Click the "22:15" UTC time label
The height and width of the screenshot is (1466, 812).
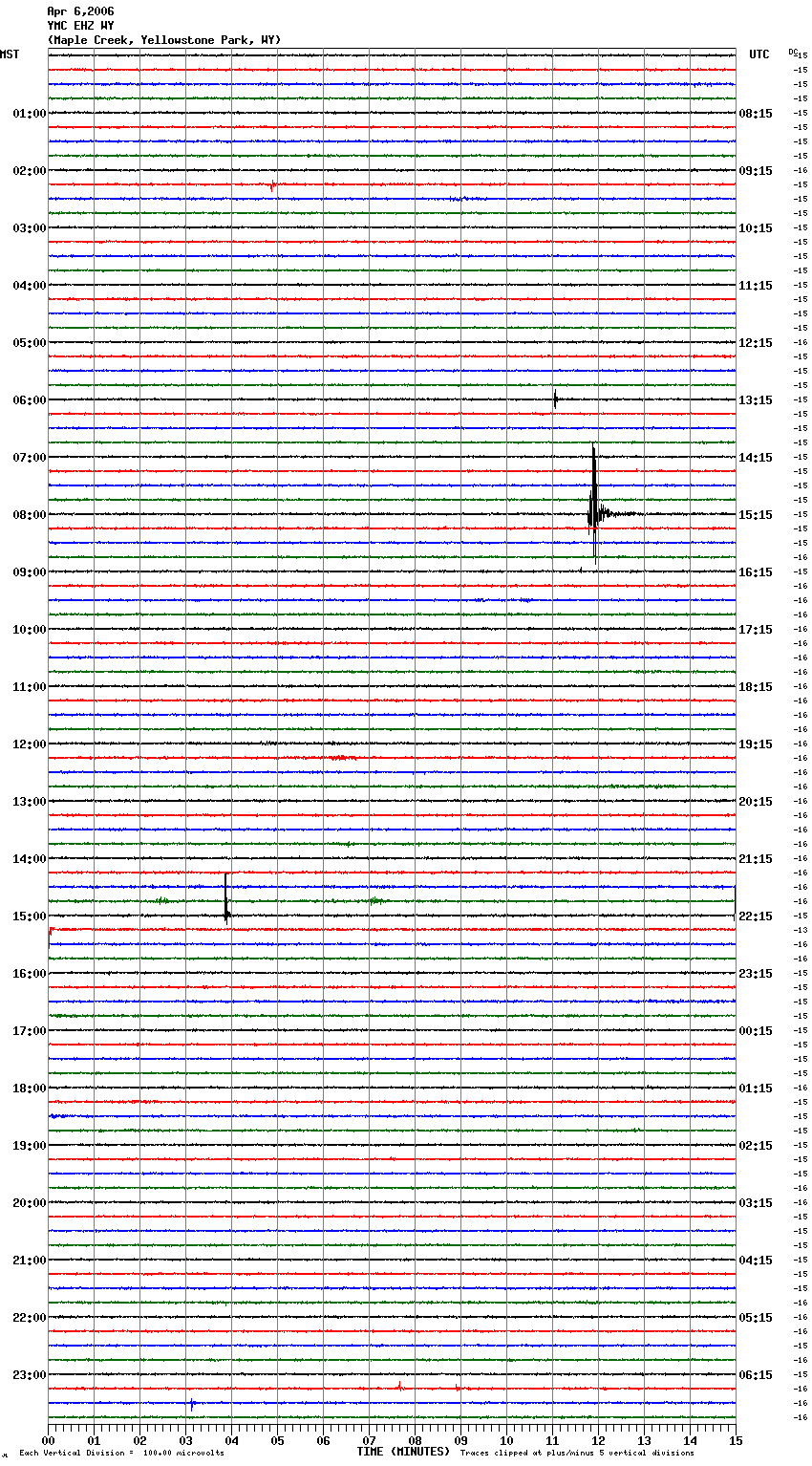click(756, 916)
